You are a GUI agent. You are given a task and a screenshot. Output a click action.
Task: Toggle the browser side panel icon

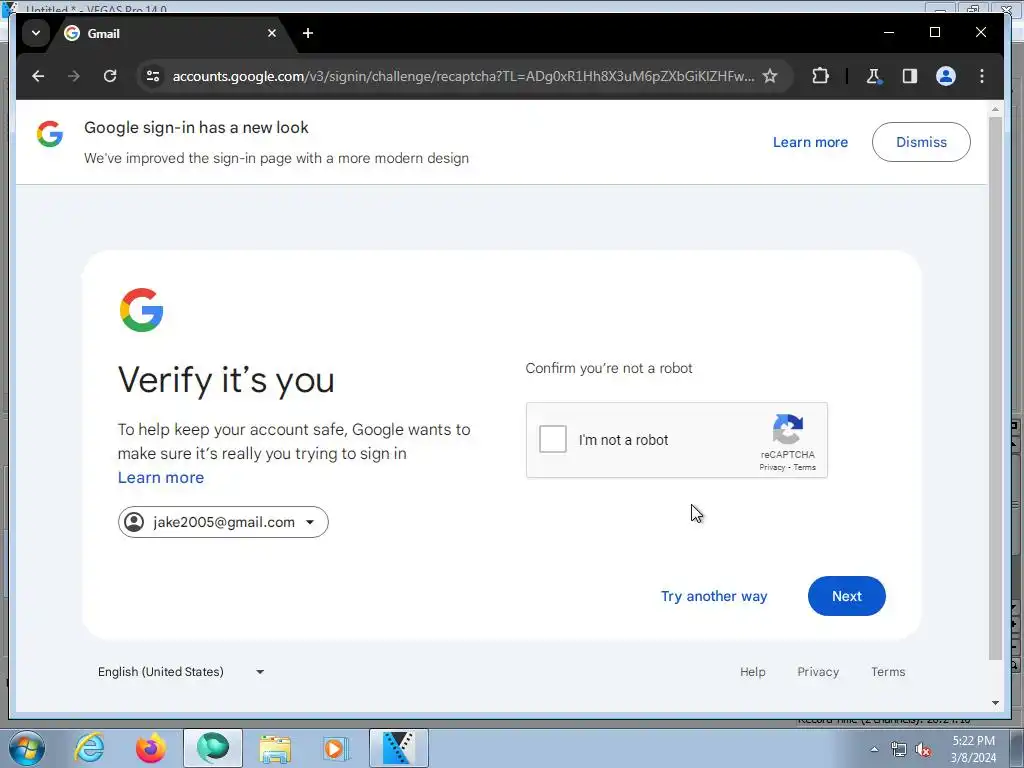pos(910,76)
